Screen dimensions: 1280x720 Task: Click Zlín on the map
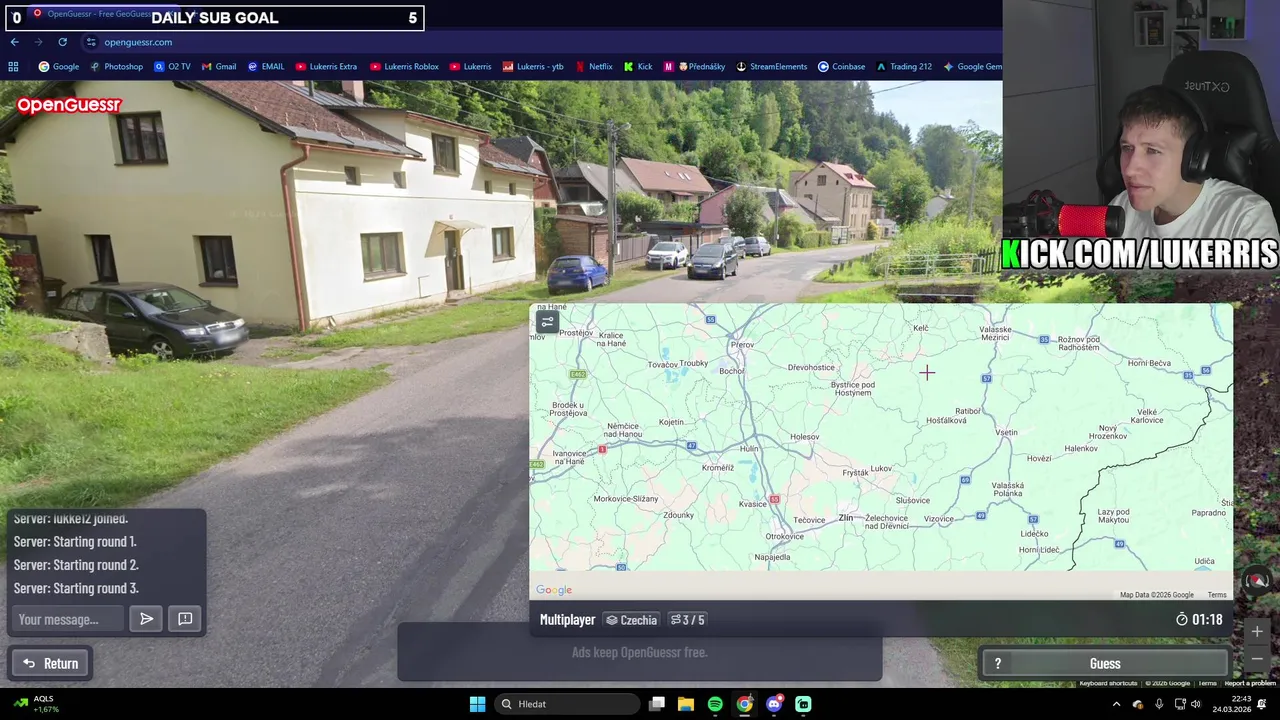point(846,517)
